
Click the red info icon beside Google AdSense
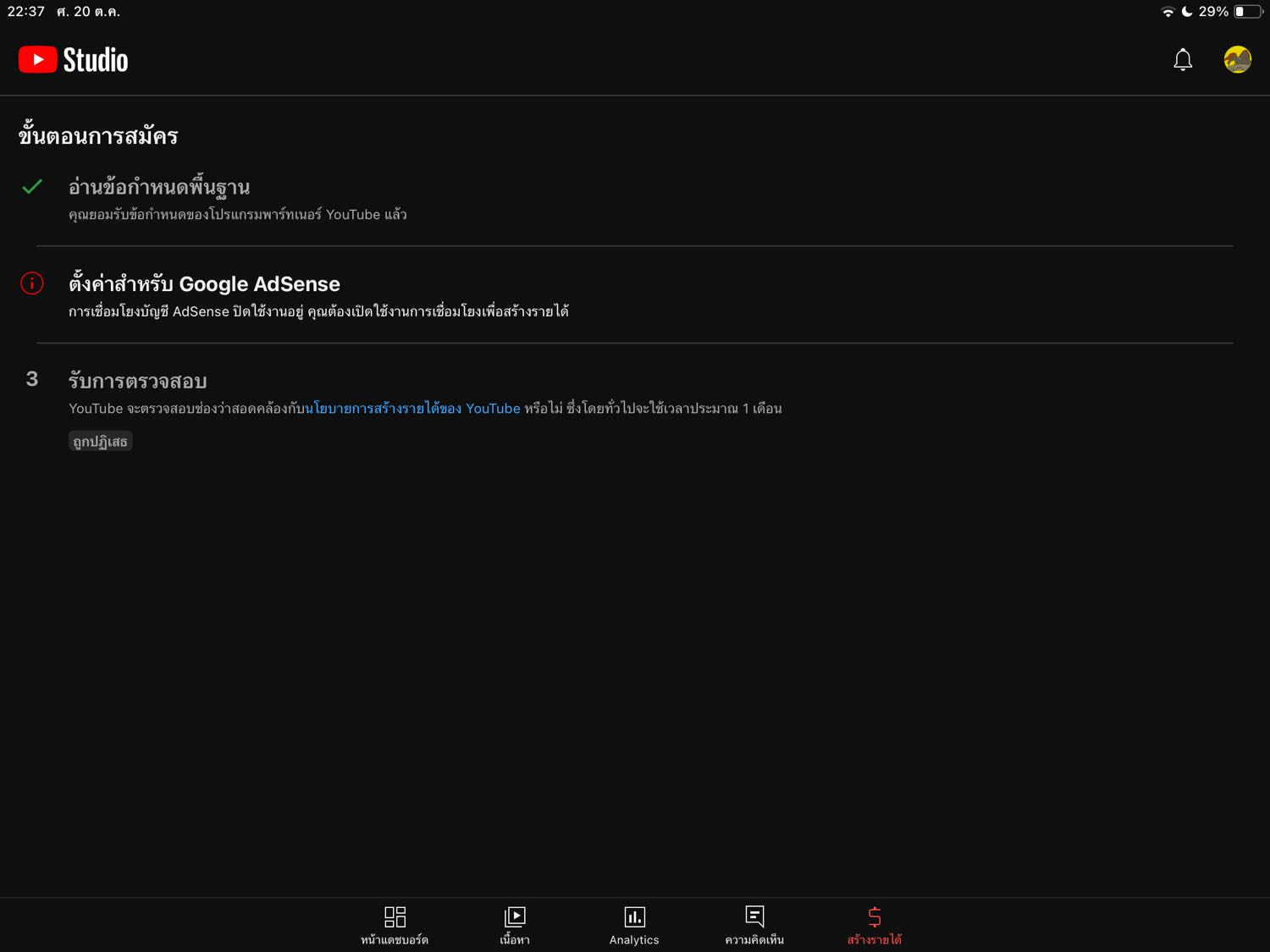[32, 283]
